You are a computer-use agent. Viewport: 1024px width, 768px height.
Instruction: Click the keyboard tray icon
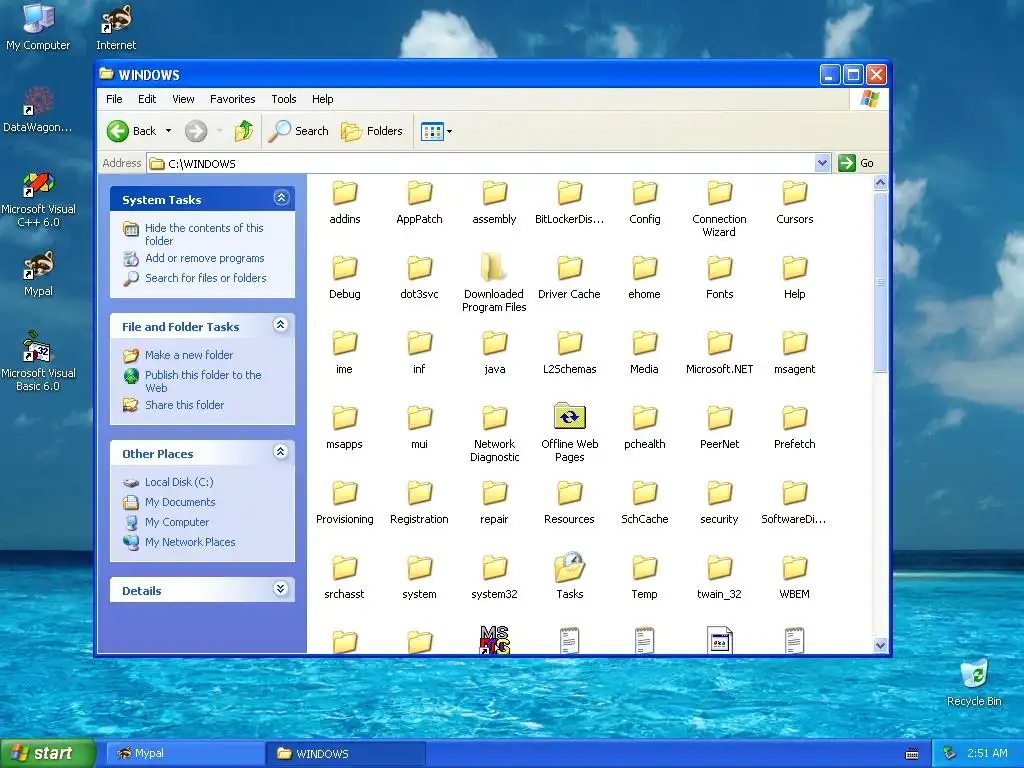[912, 754]
